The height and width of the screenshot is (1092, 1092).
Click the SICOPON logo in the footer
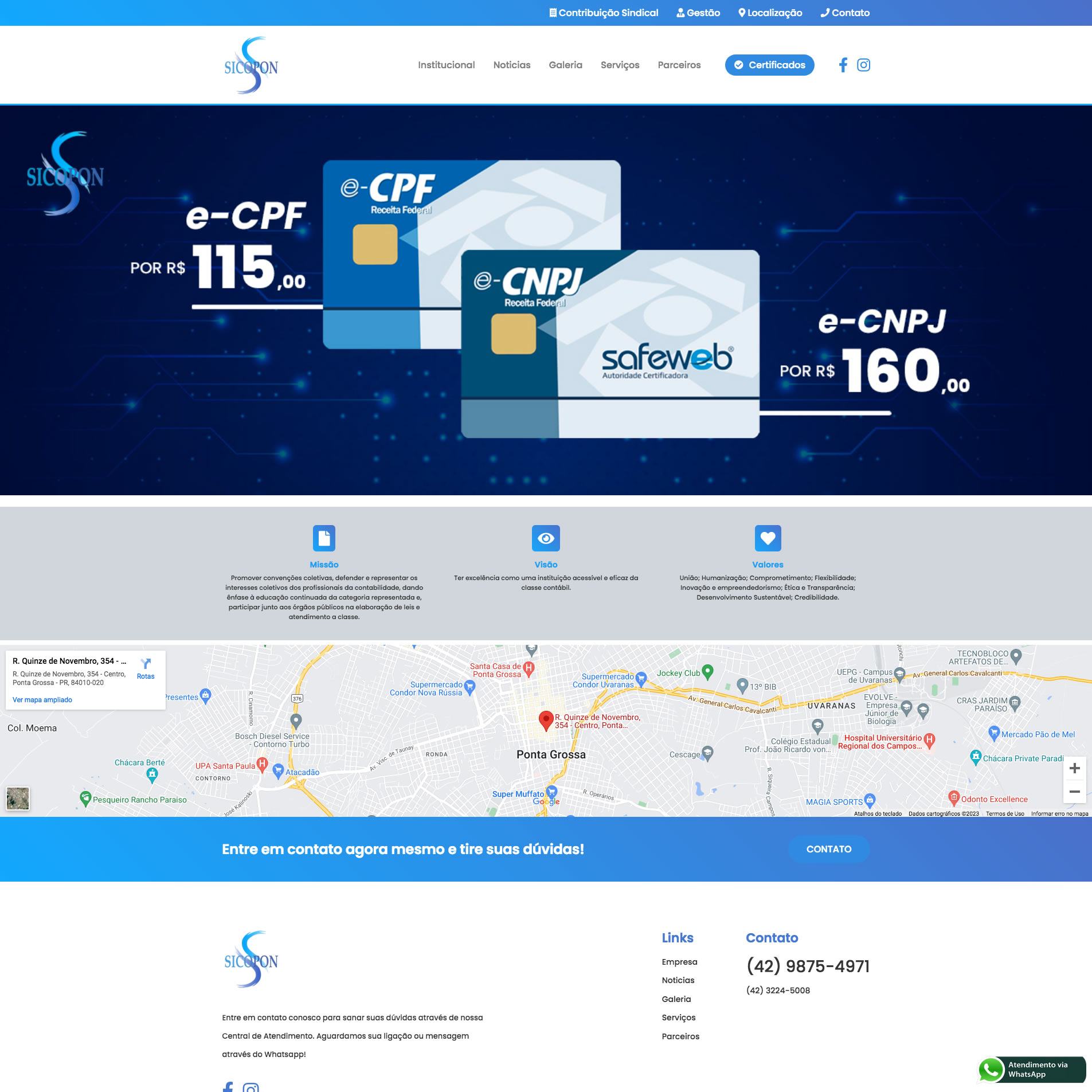pos(251,959)
